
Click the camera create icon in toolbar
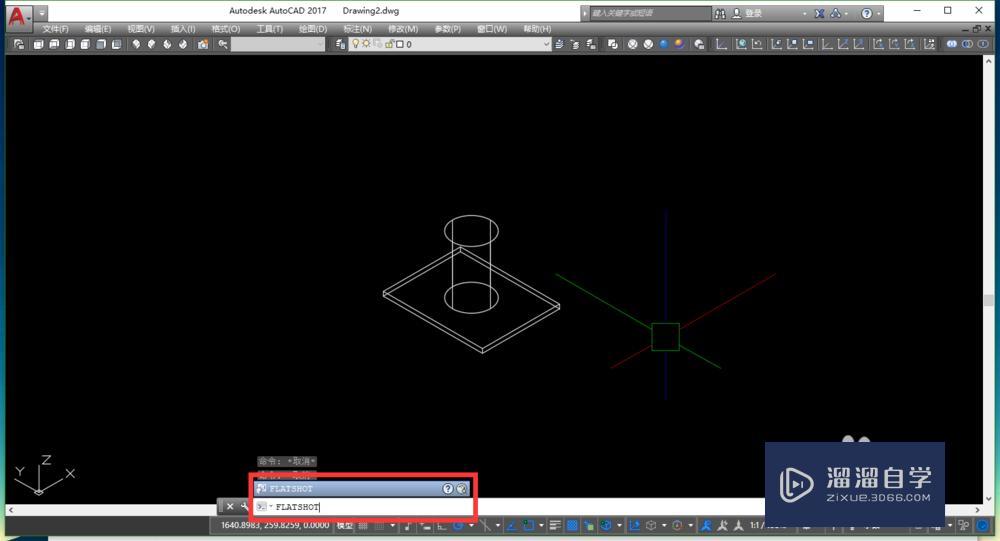(203, 44)
